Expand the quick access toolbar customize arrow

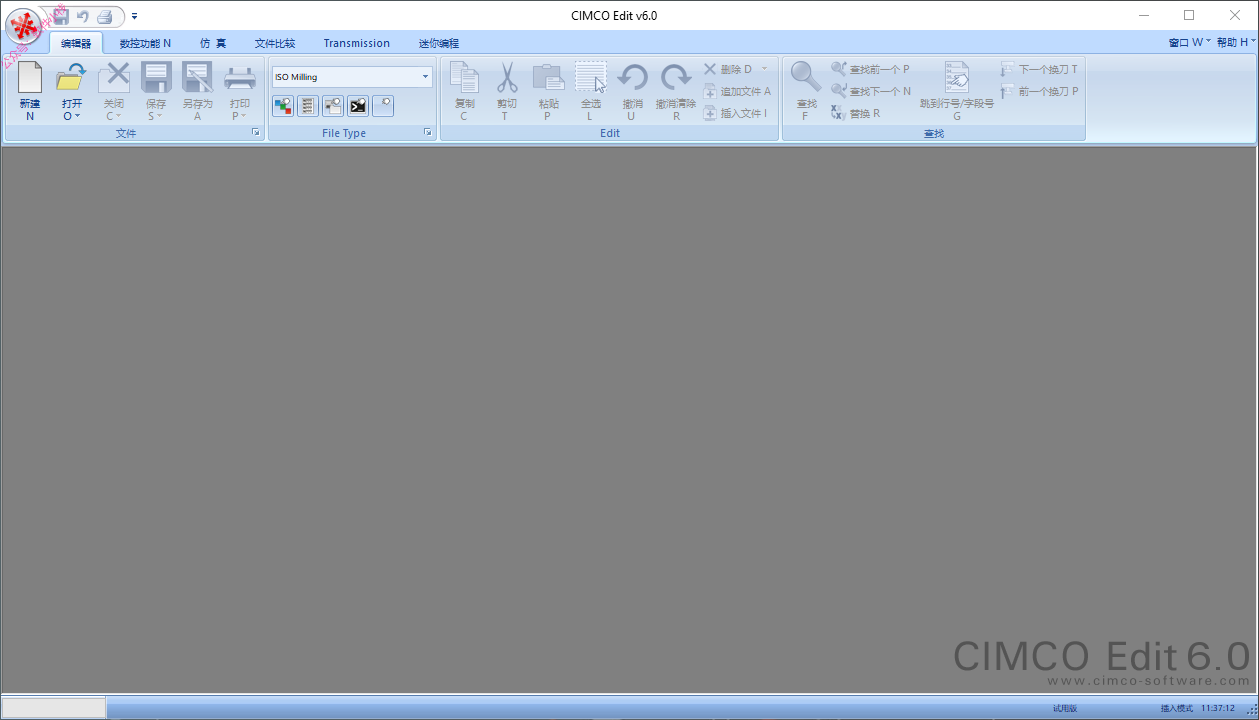[134, 16]
